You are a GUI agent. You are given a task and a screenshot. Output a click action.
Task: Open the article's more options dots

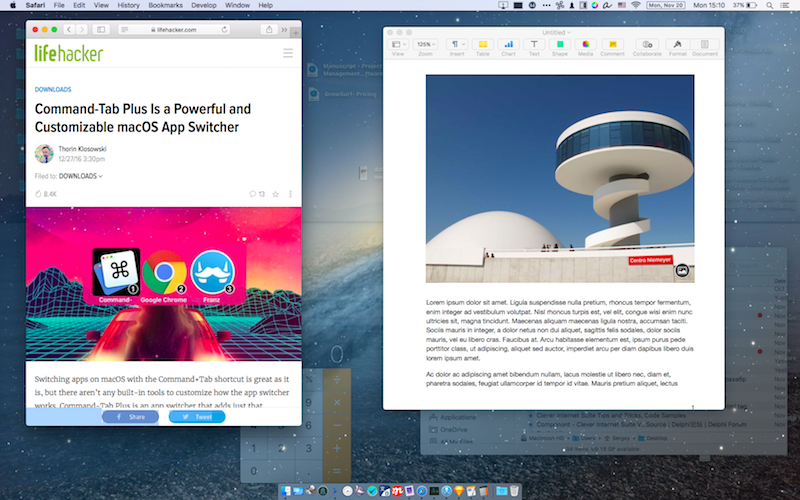(x=290, y=194)
